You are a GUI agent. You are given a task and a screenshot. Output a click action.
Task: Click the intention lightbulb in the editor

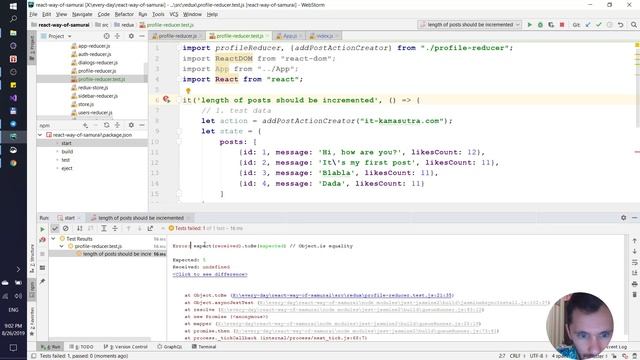pyautogui.click(x=188, y=91)
